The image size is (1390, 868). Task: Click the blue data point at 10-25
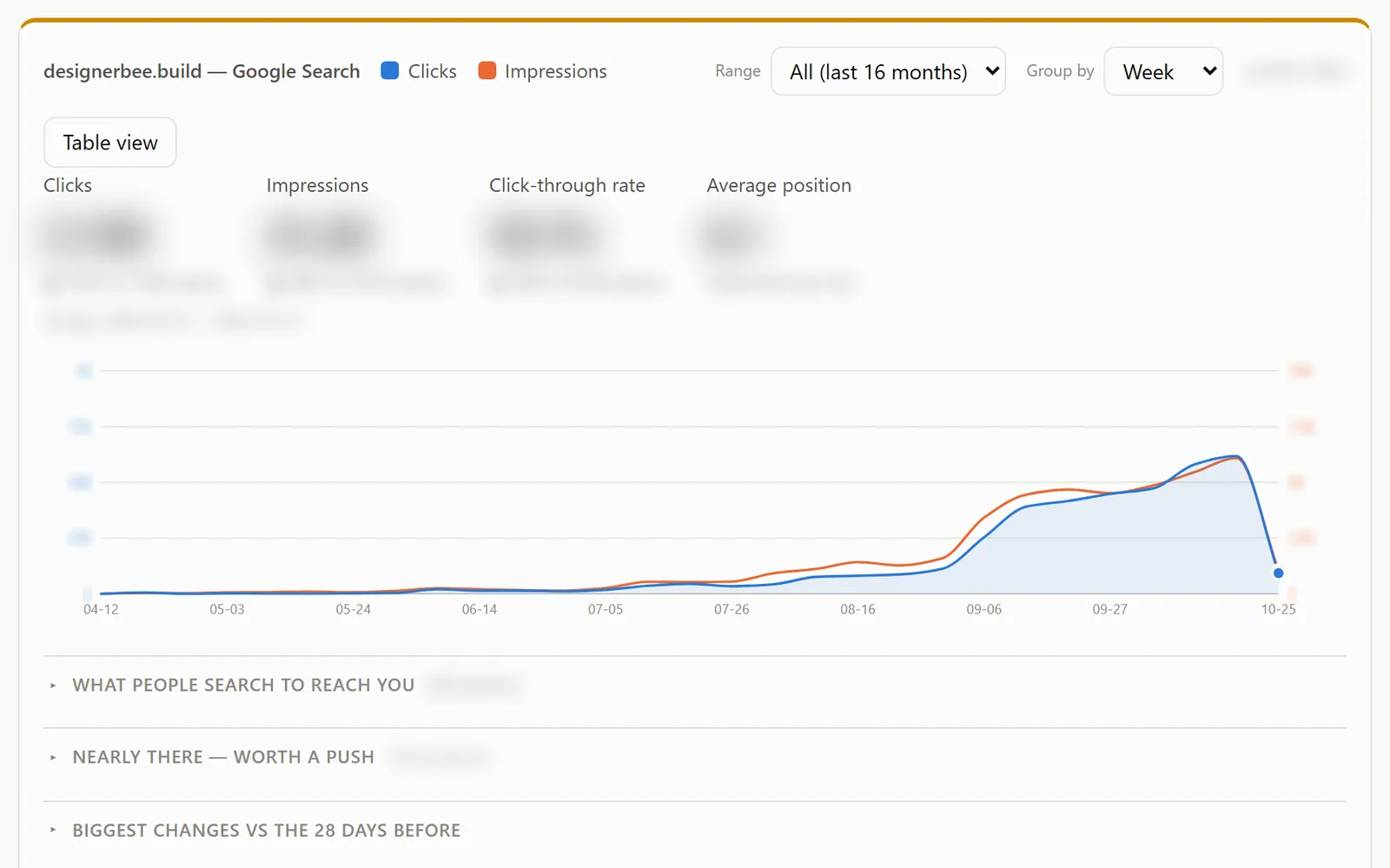[x=1278, y=573]
